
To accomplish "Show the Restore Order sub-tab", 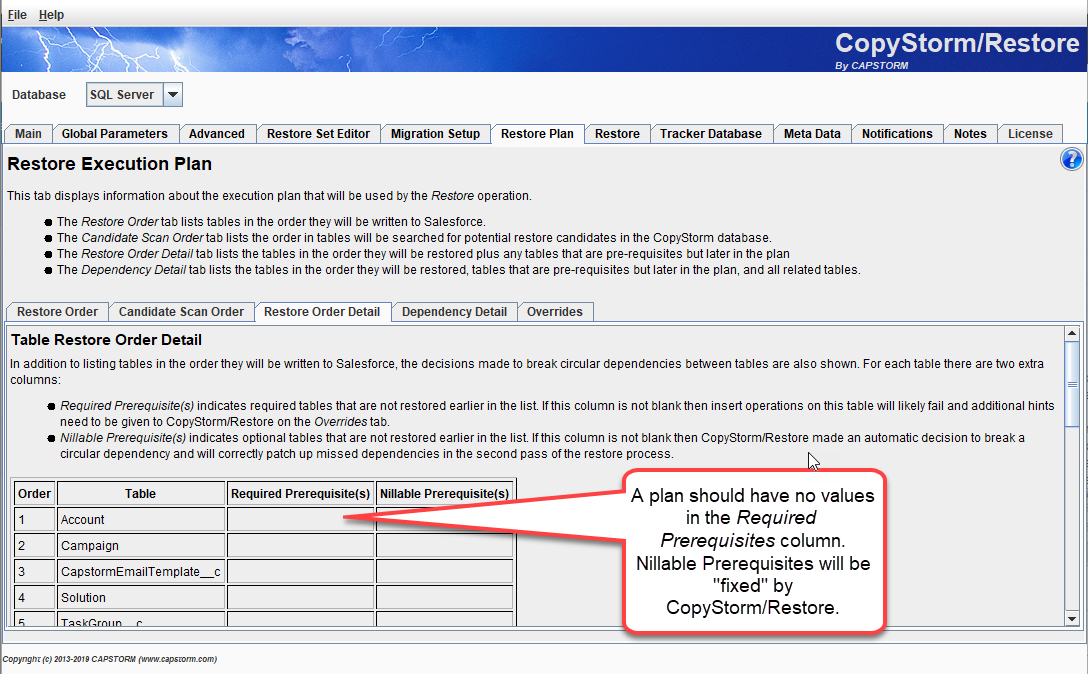I will [58, 312].
